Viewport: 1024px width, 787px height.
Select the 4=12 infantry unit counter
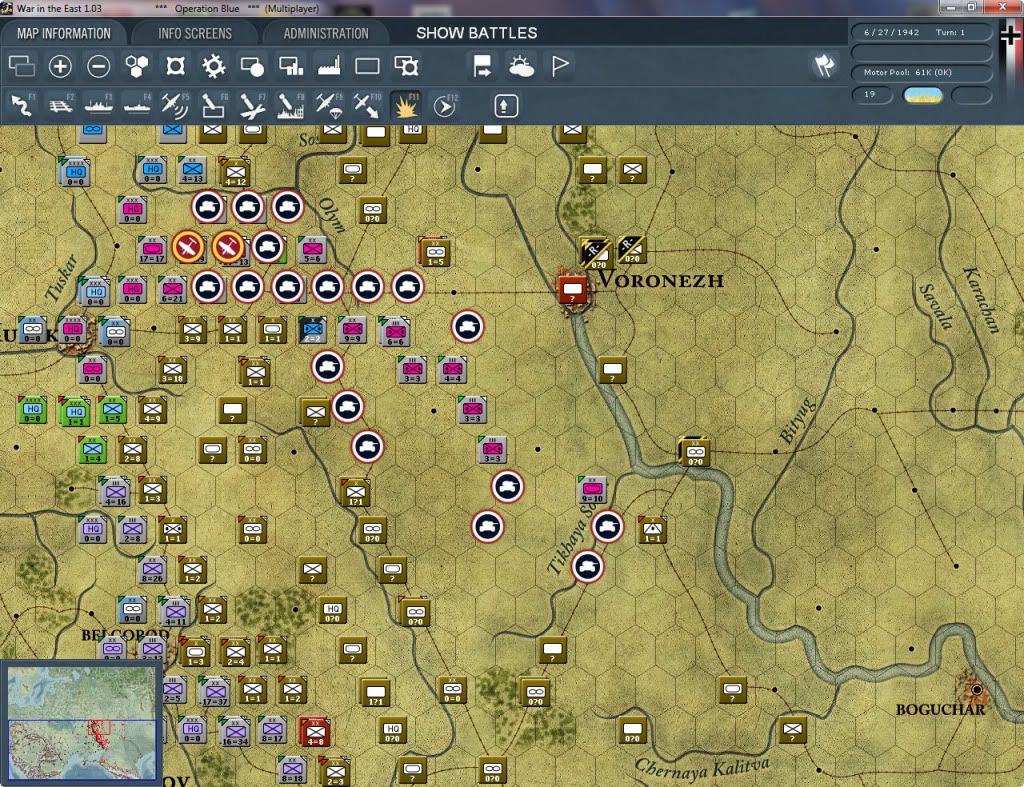235,172
